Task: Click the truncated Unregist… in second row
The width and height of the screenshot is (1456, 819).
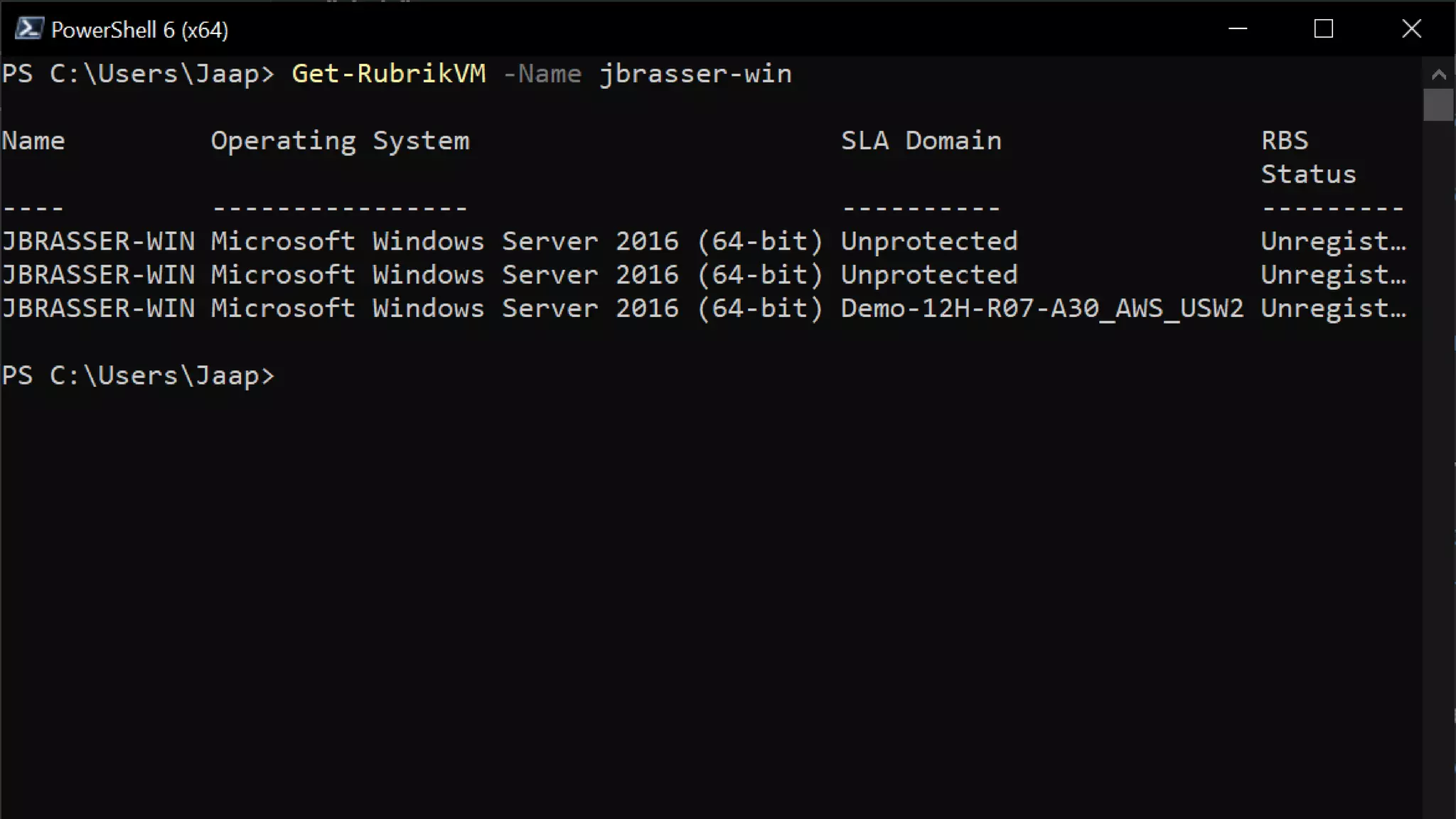Action: pyautogui.click(x=1332, y=275)
